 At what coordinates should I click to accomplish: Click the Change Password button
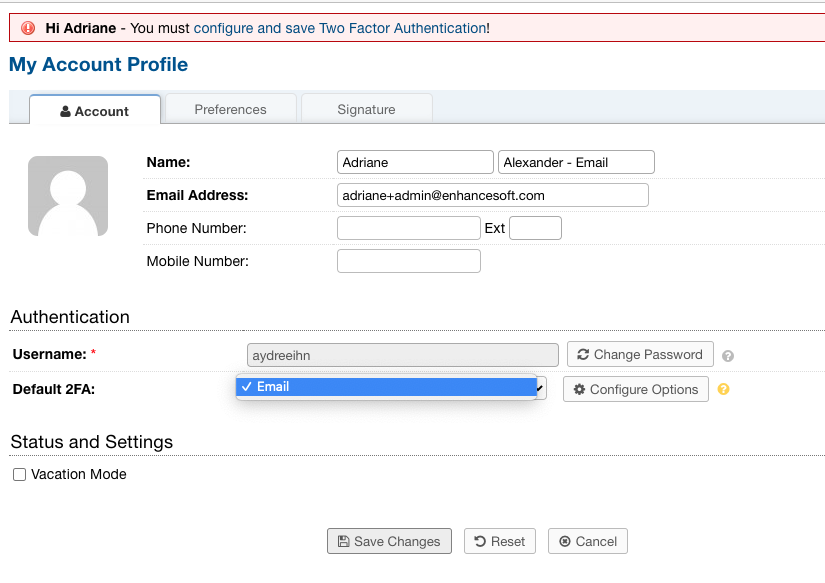640,354
